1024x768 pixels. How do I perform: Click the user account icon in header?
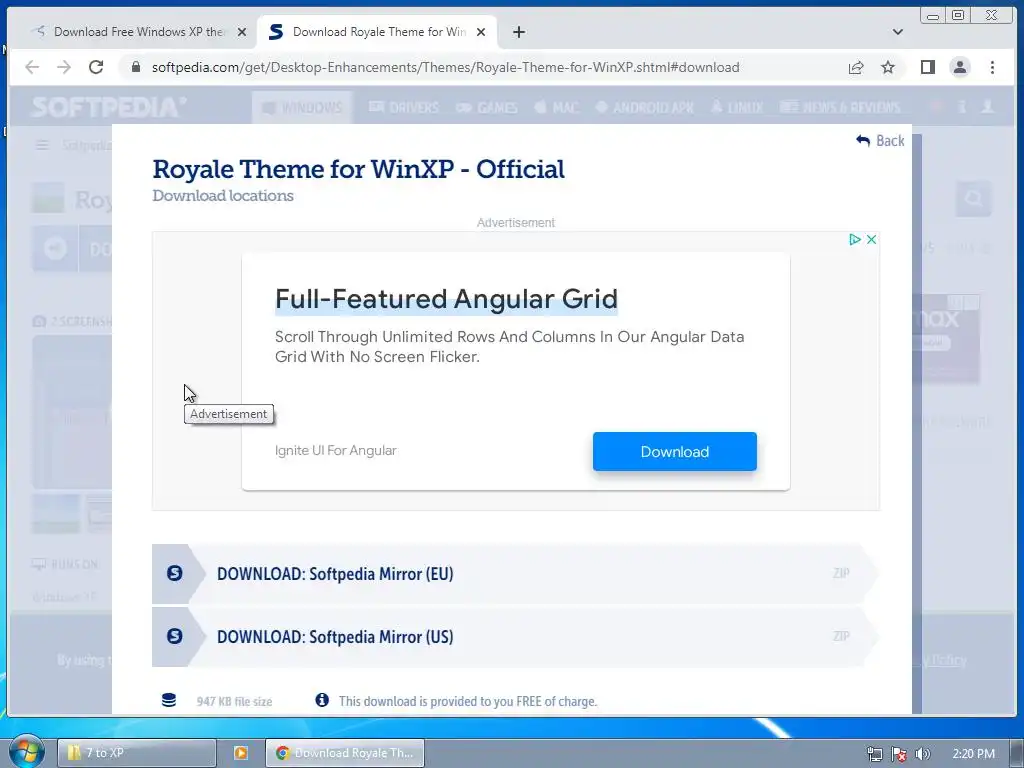987,106
